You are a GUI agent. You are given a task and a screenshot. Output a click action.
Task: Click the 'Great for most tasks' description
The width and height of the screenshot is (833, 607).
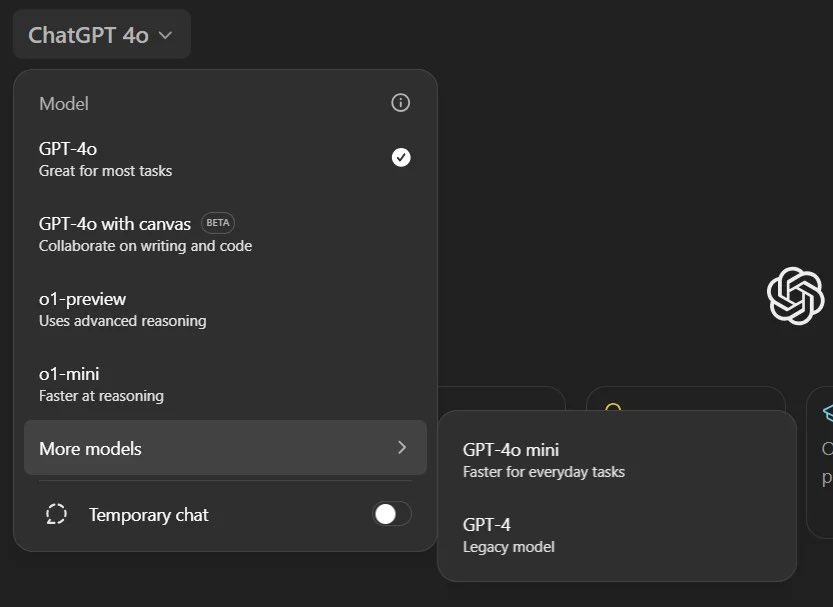[105, 171]
